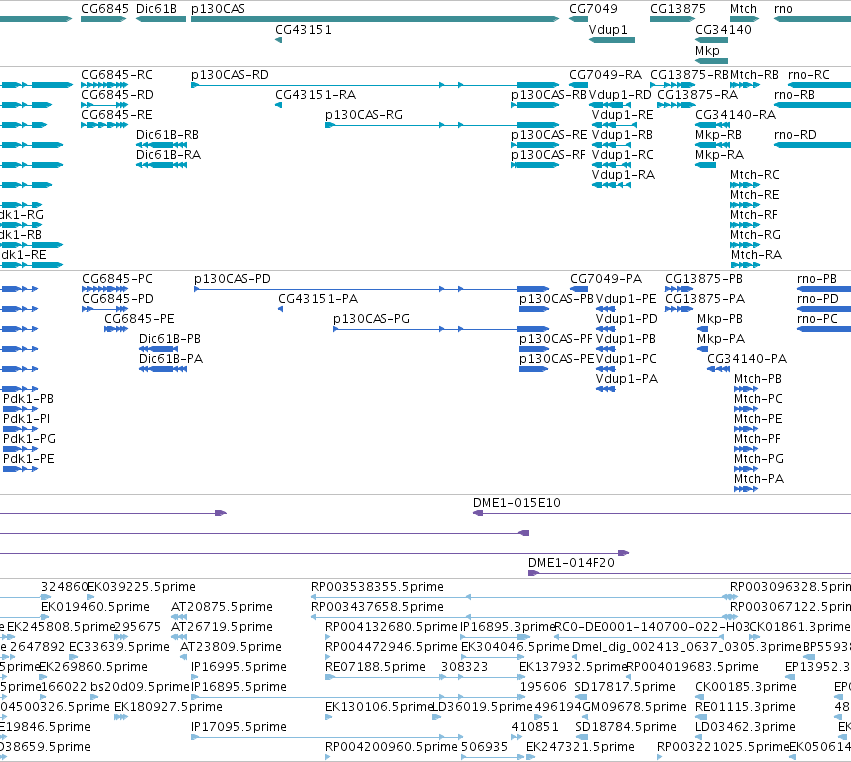This screenshot has width=851, height=762.
Task: Click protein label CG34140-PA
Action: [x=747, y=359]
